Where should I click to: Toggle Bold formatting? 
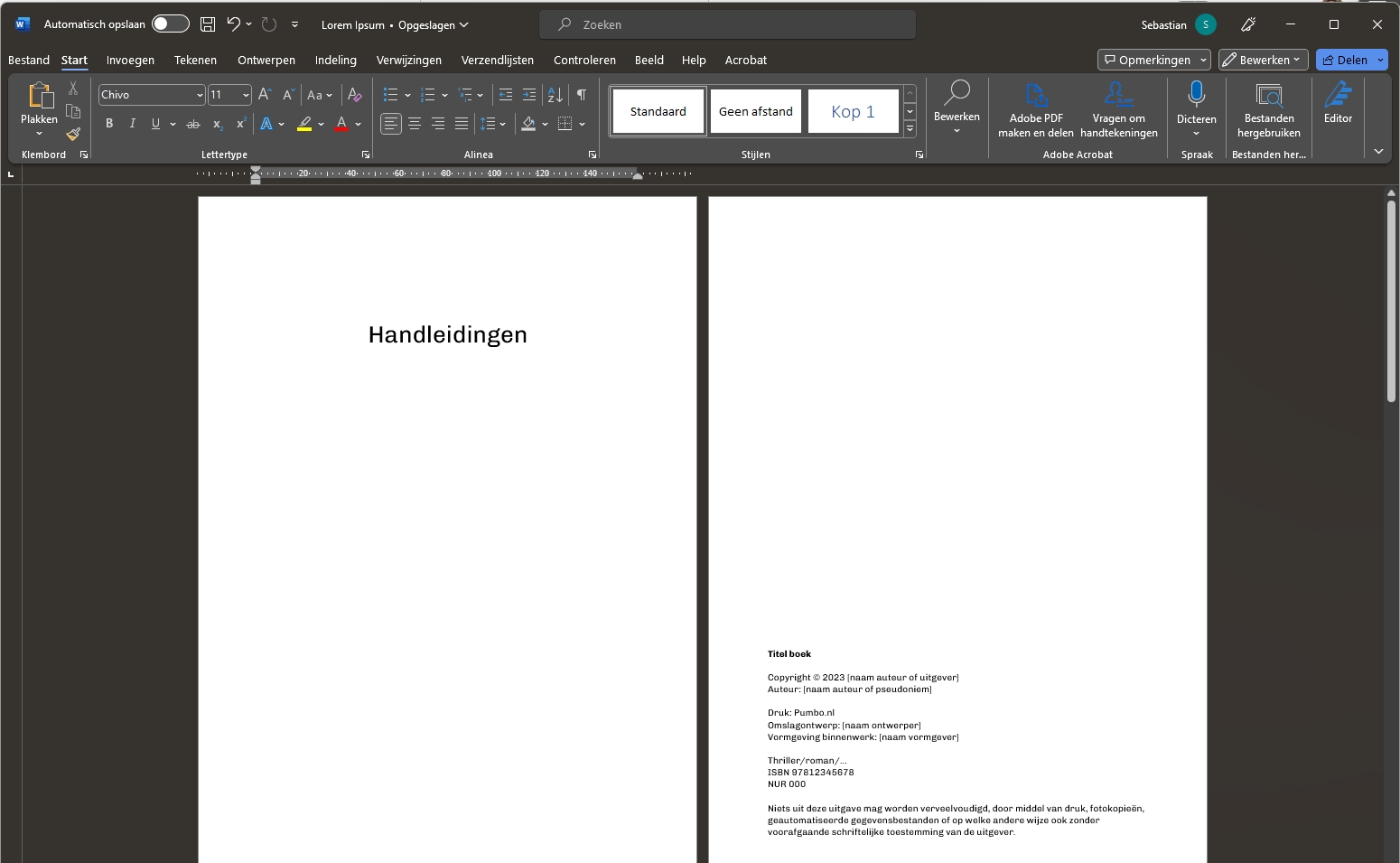(x=109, y=124)
